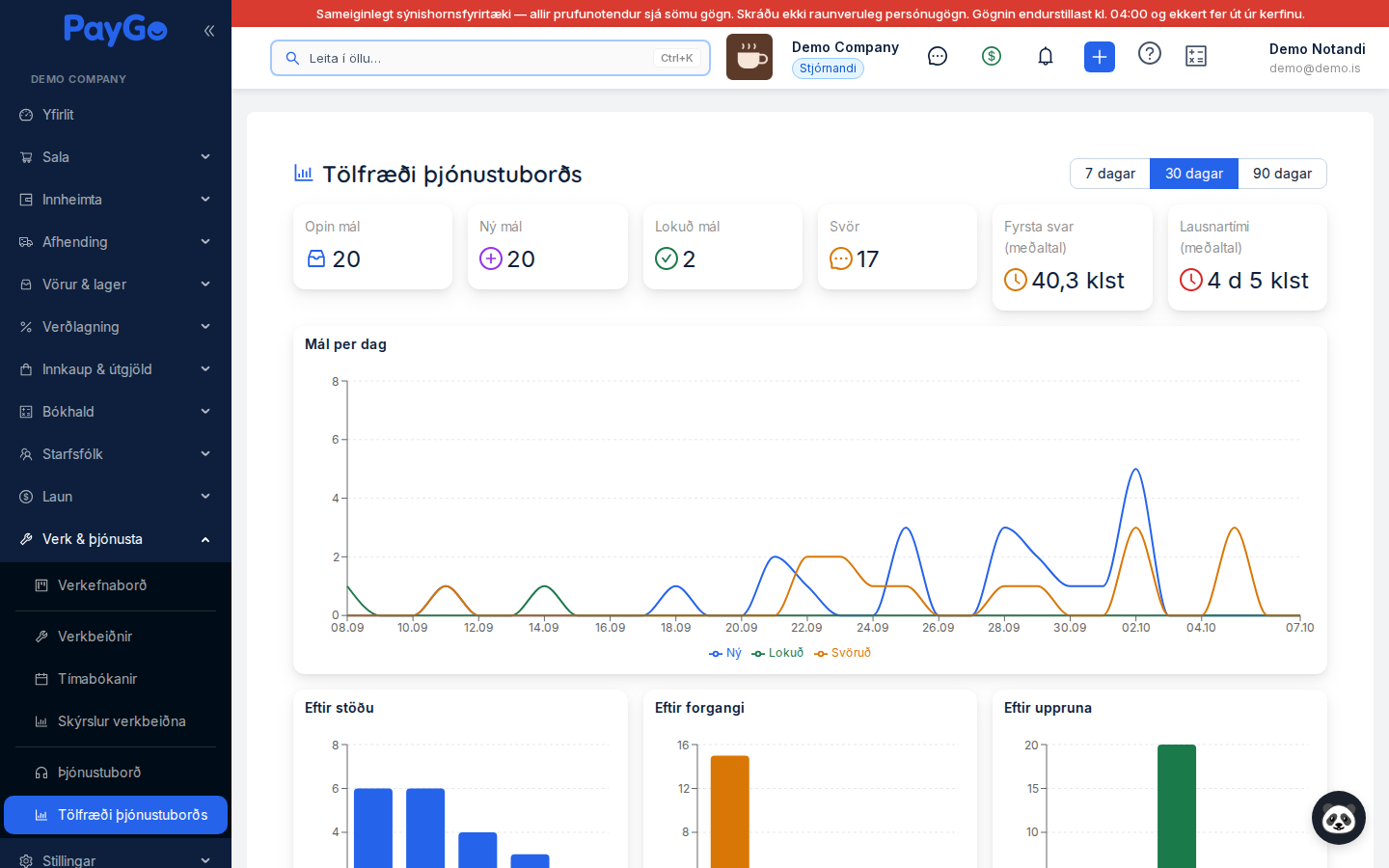
Task: Toggle the Ný series in chart legend
Action: click(x=725, y=653)
